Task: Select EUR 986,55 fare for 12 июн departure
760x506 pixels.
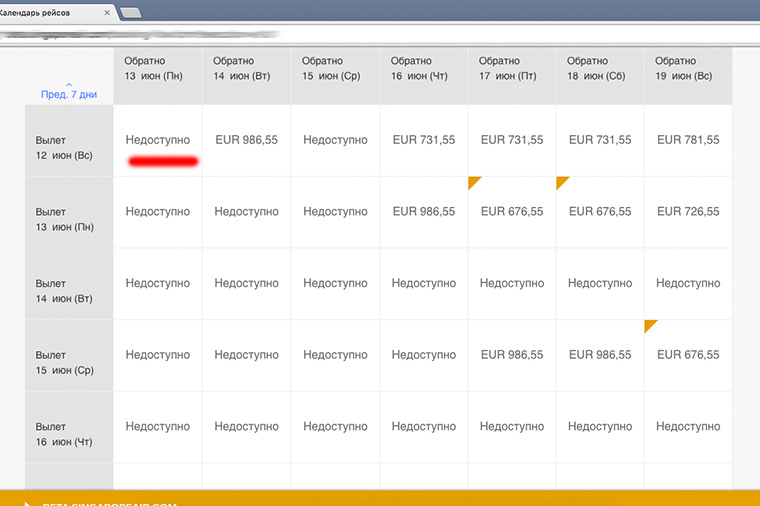Action: 246,140
